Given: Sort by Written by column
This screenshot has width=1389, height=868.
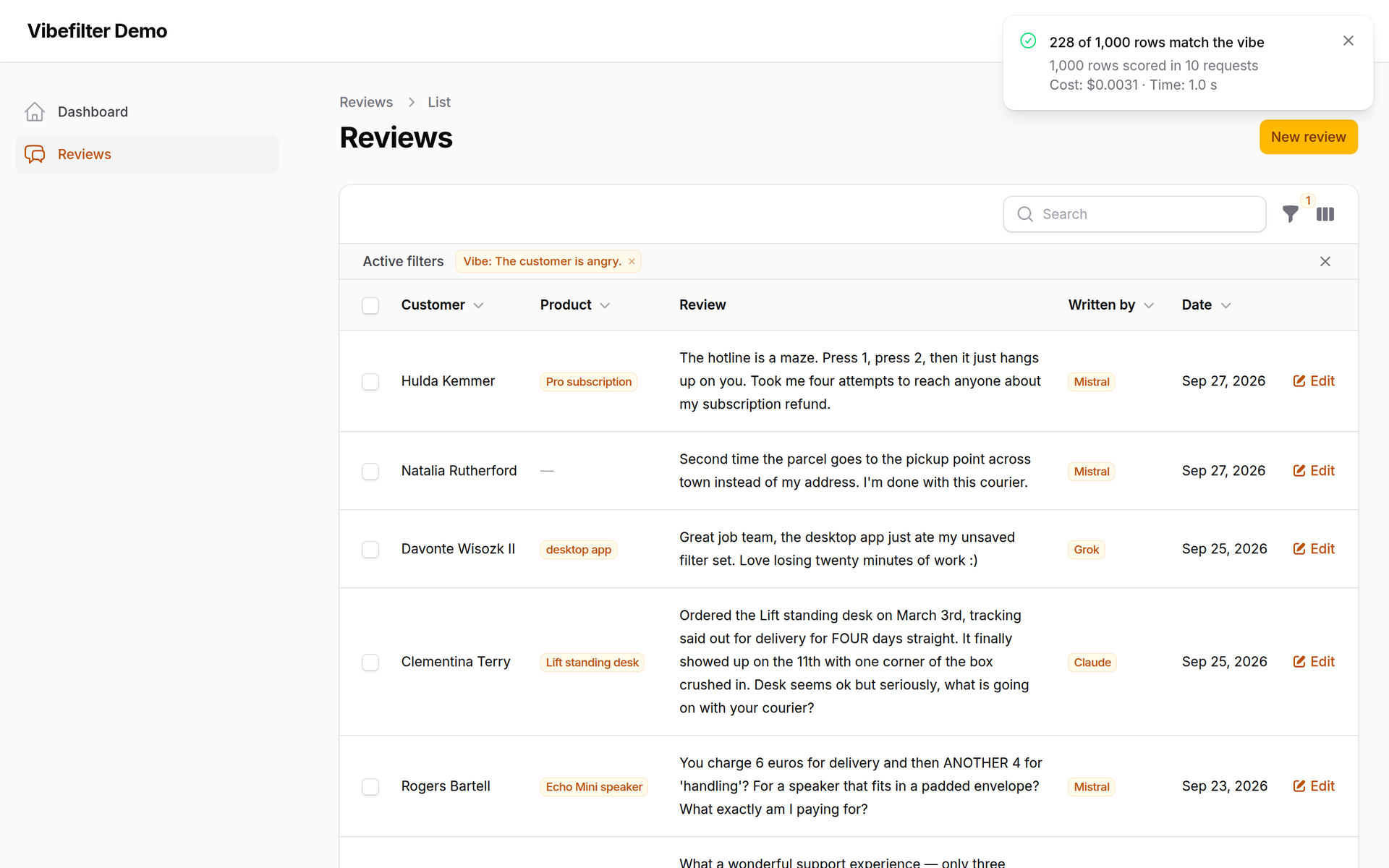Looking at the screenshot, I should [x=1110, y=305].
